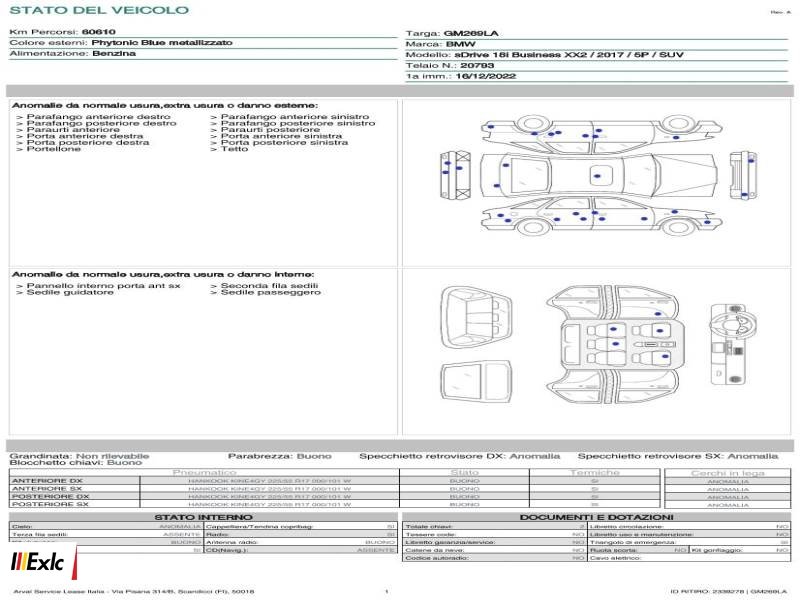Click 'Sedile guidatore' list entry
The height and width of the screenshot is (600, 800).
(x=70, y=292)
